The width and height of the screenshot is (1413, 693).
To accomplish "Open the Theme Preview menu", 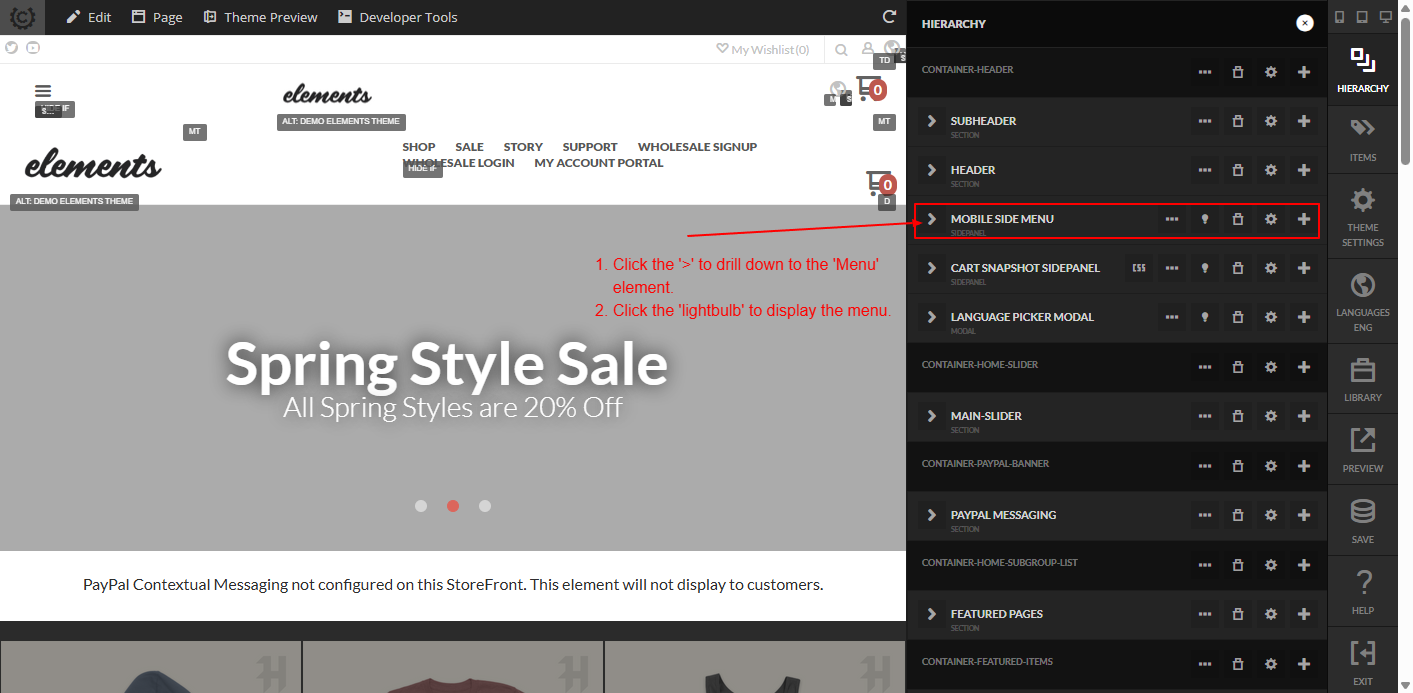I will (260, 17).
